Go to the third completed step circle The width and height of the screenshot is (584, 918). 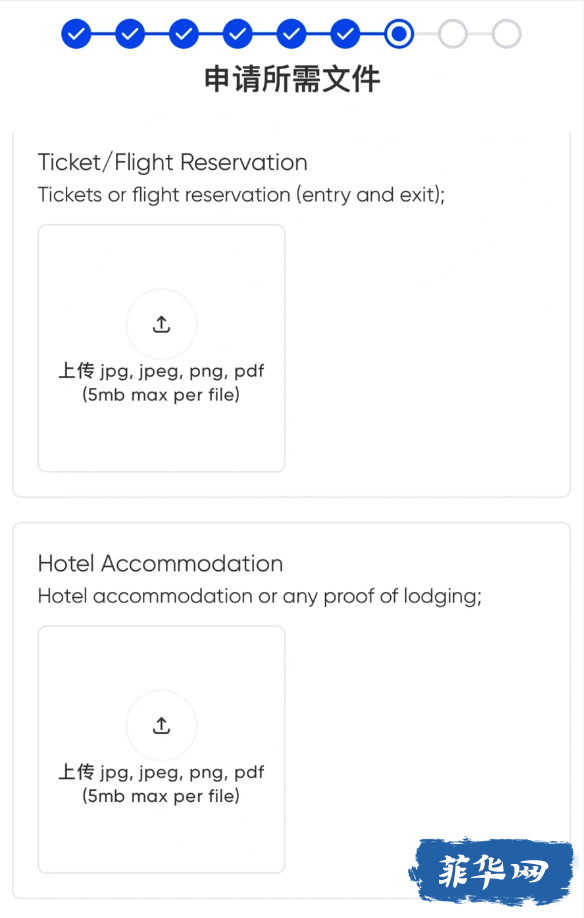pyautogui.click(x=184, y=34)
